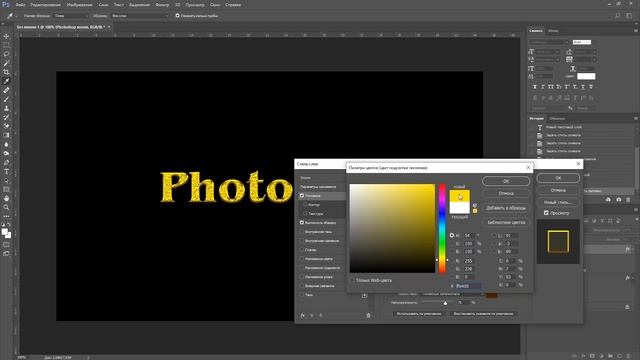The image size is (640, 360).
Task: Click the vertical hue slider strip
Action: (x=442, y=228)
